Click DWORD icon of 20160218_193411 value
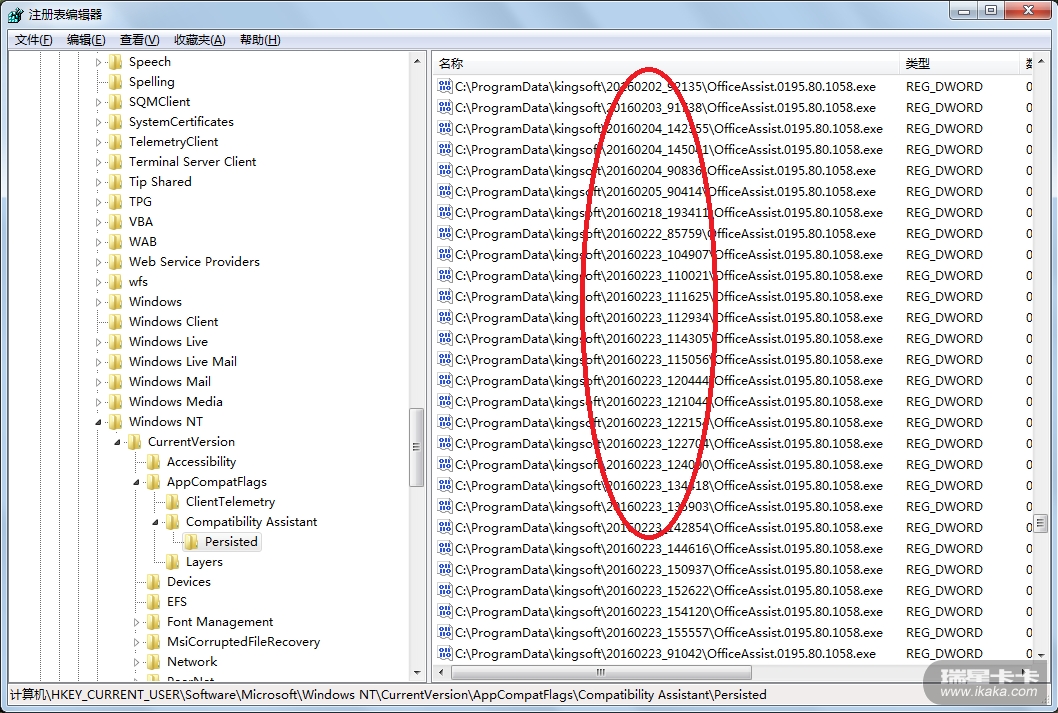This screenshot has width=1058, height=713. coord(445,212)
